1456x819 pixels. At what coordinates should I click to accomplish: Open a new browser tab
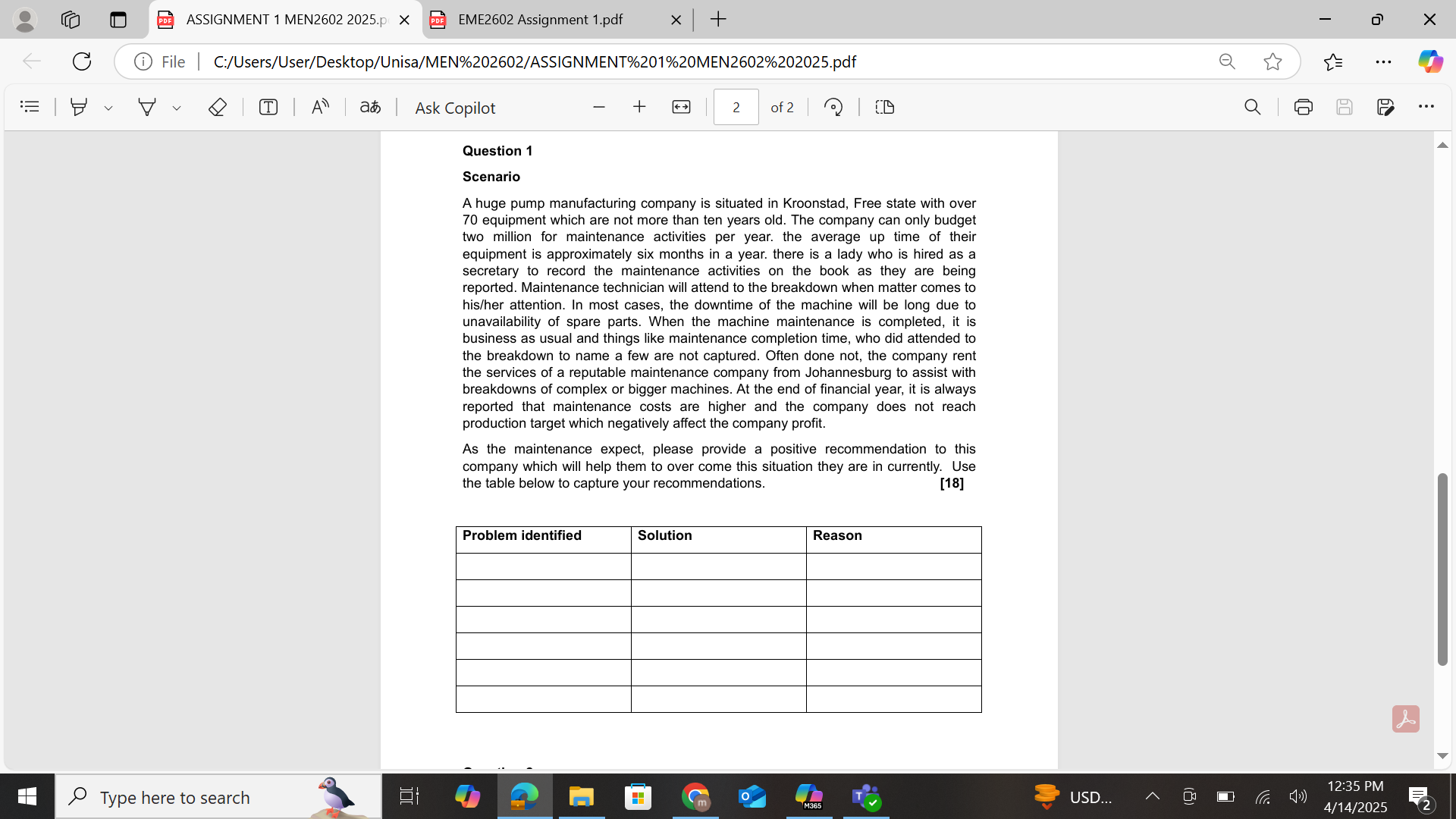pos(718,20)
